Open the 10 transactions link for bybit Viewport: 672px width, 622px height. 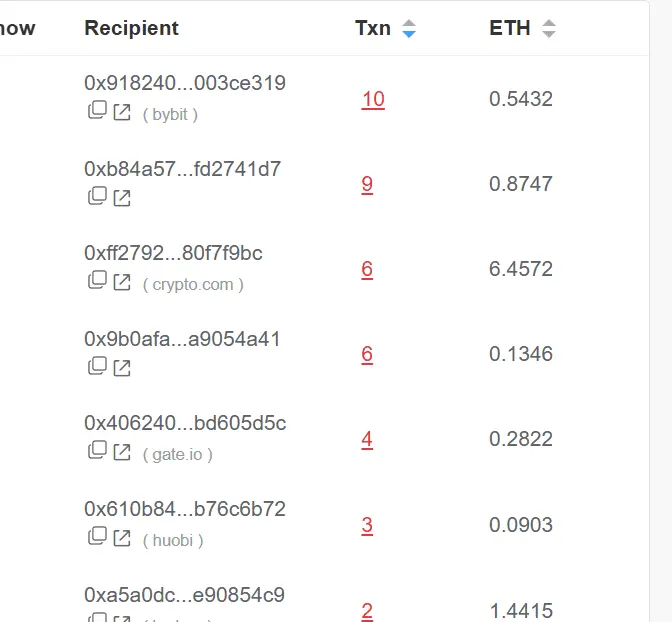coord(373,99)
